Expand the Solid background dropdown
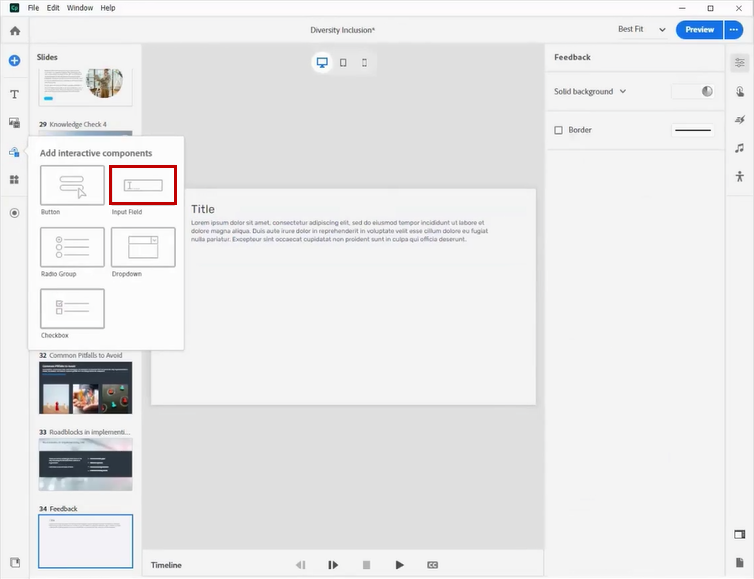Screen dimensions: 754x579 point(590,91)
